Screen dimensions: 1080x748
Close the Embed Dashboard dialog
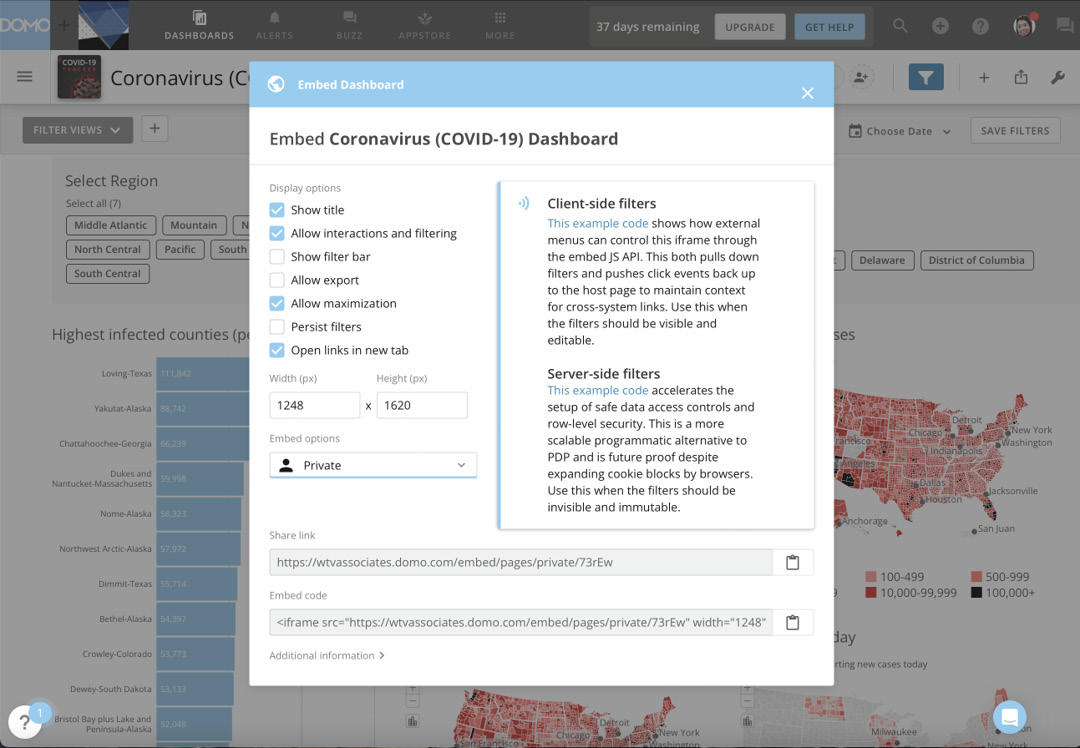coord(808,93)
